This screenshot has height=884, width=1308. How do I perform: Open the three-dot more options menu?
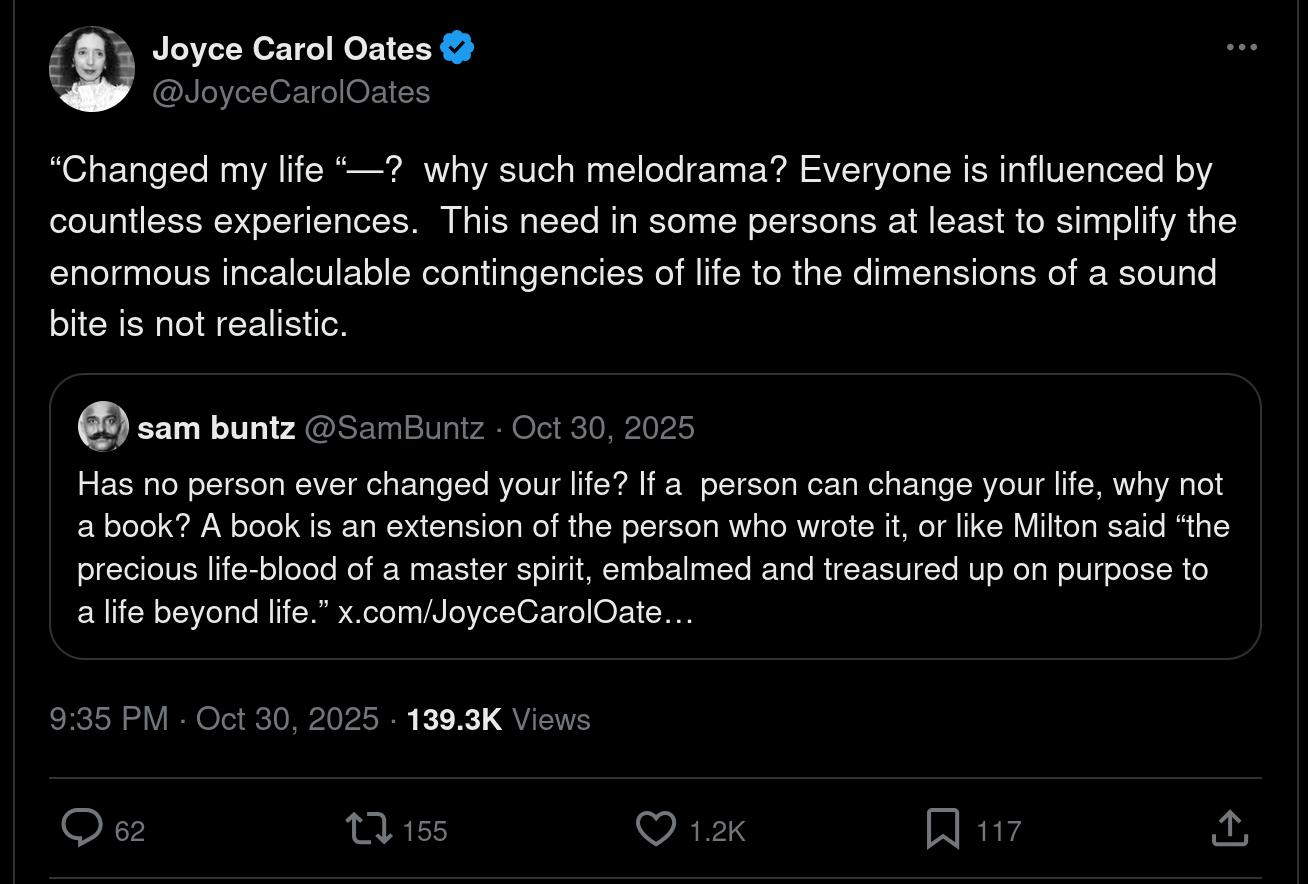pos(1241,47)
